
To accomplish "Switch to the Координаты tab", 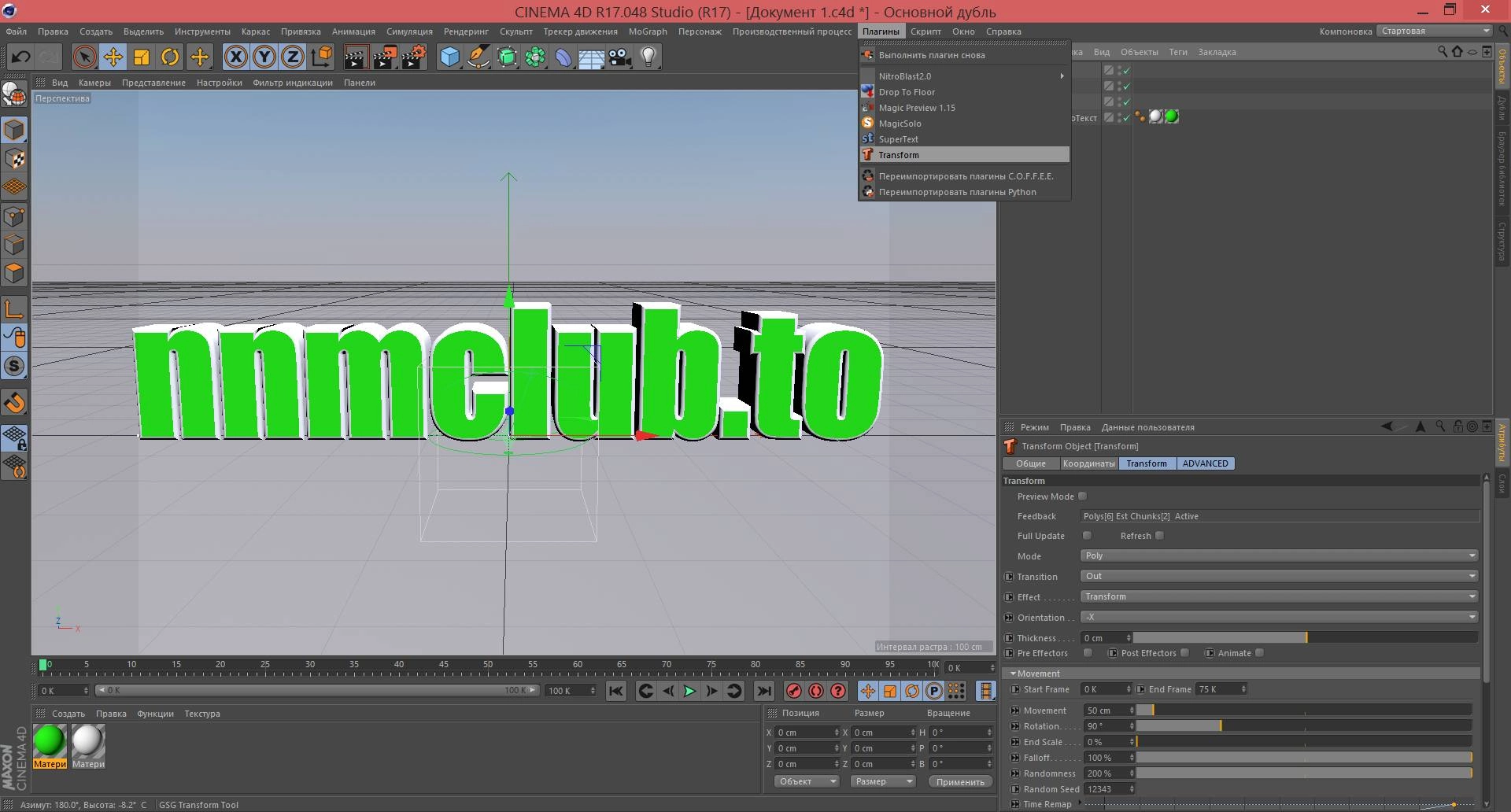I will coord(1088,463).
